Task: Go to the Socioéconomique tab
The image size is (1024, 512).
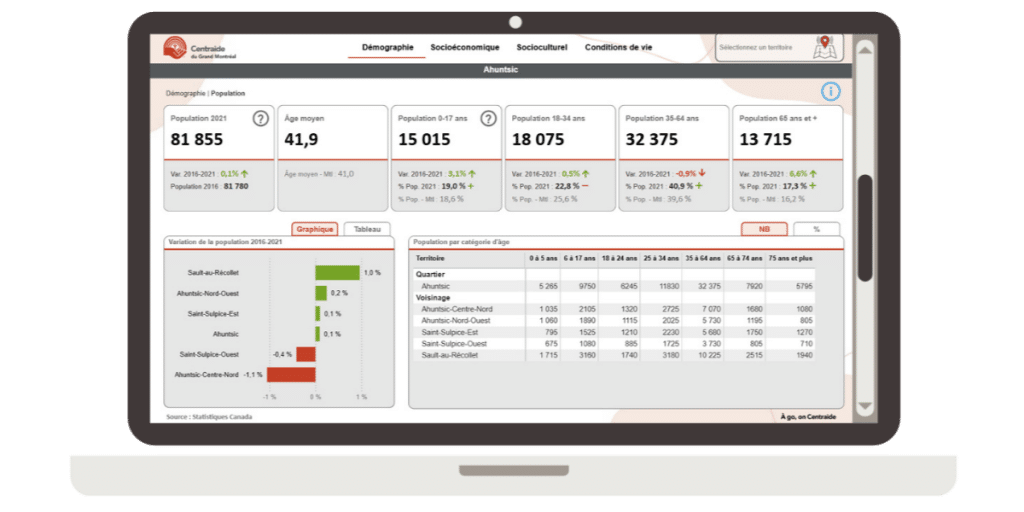Action: 465,47
